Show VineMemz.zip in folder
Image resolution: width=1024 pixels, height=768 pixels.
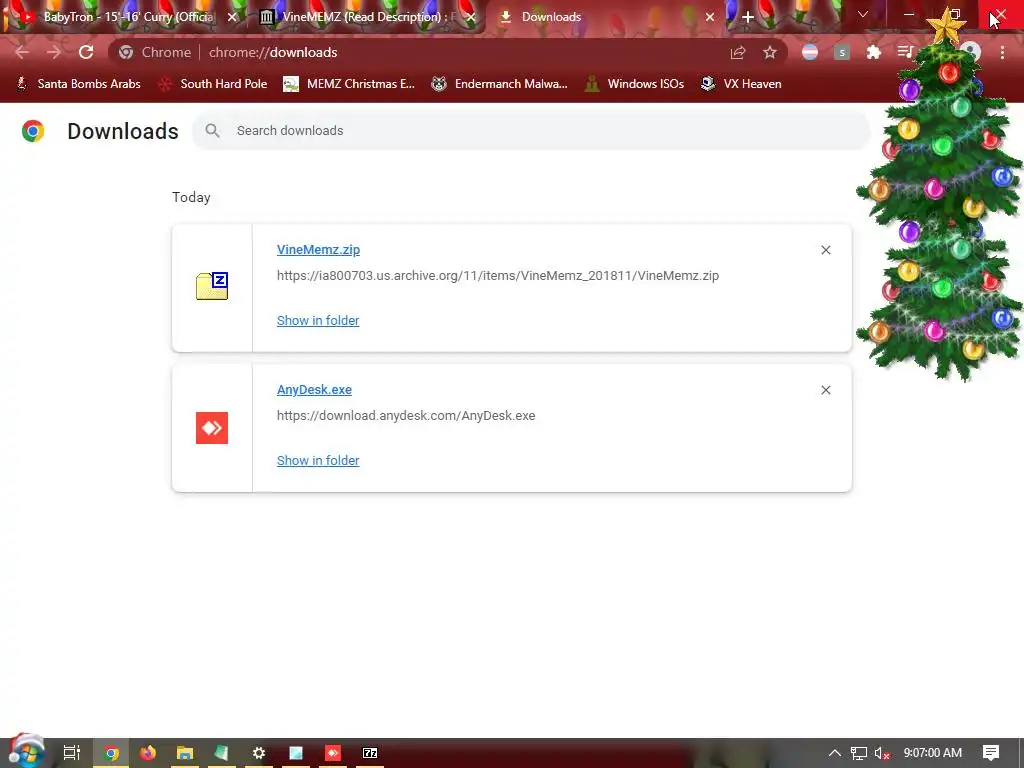(x=318, y=321)
